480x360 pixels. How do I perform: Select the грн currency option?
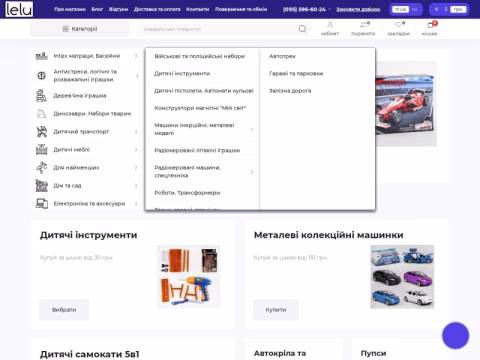click(x=458, y=9)
